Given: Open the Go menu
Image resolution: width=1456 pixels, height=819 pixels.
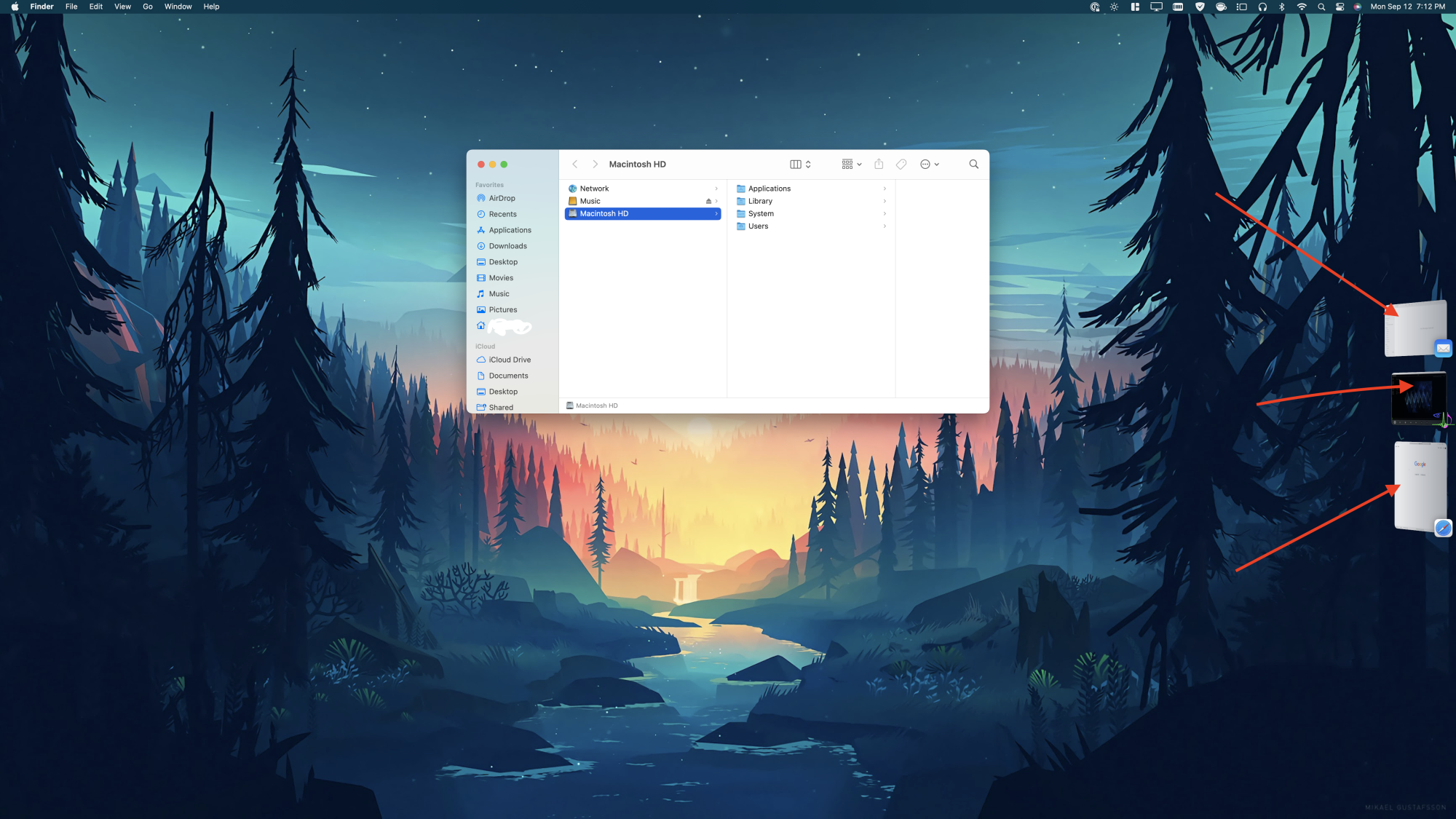Looking at the screenshot, I should tap(148, 7).
